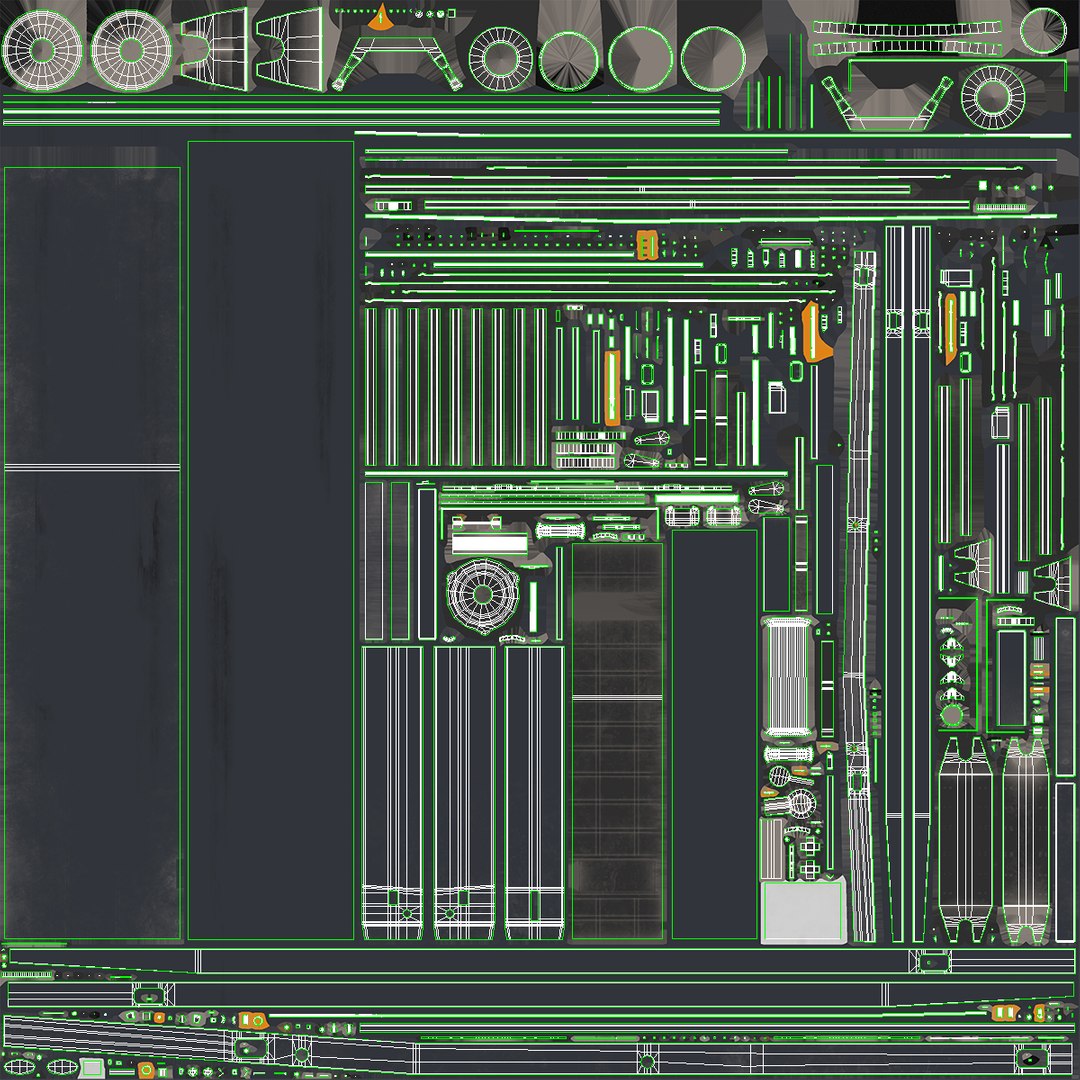Pick the largest orange curved blade-shaped island
This screenshot has height=1080, width=1080.
point(816,331)
